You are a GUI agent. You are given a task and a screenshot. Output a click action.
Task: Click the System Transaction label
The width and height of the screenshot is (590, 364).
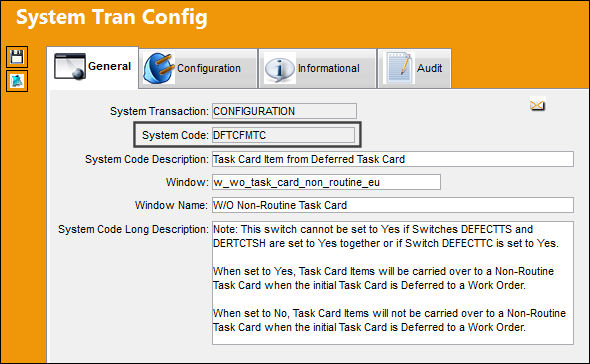159,111
